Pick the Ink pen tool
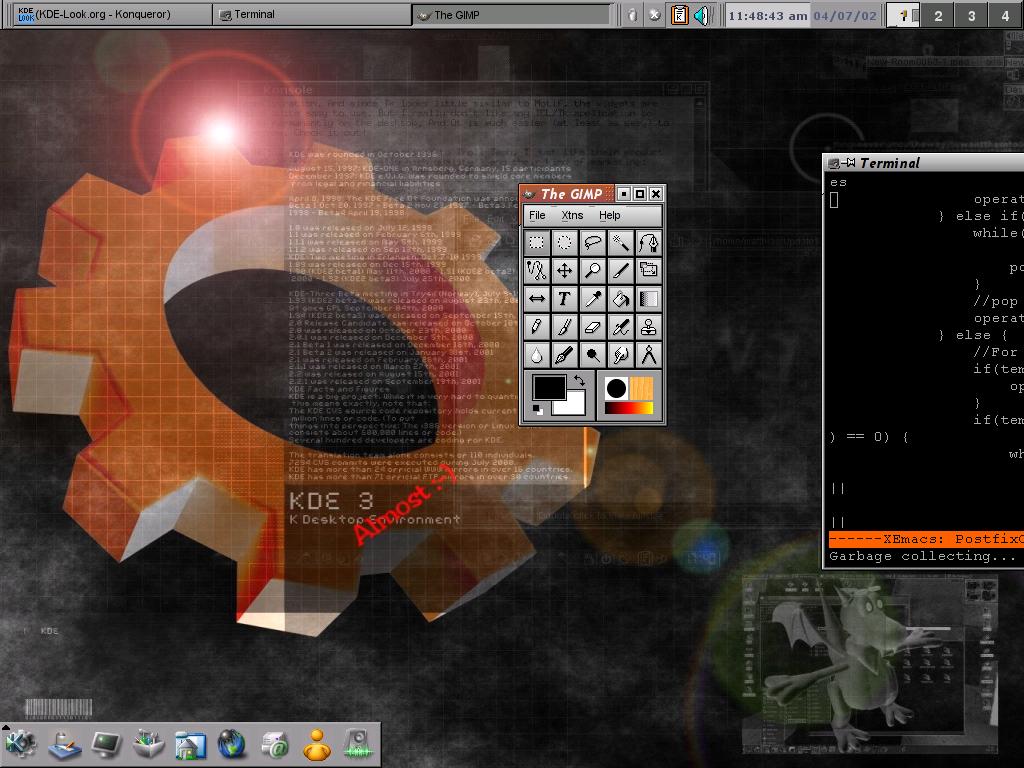This screenshot has height=768, width=1024. (564, 355)
